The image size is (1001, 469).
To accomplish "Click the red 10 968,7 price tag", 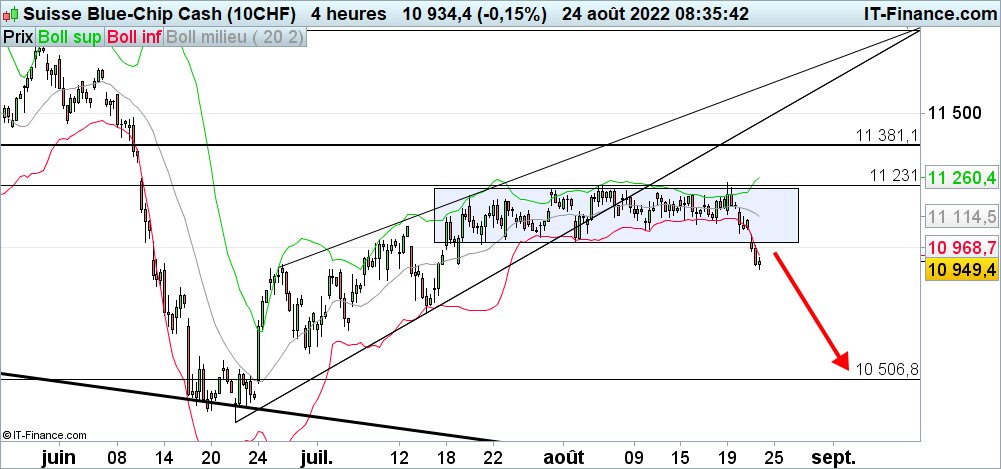I will 962,247.
